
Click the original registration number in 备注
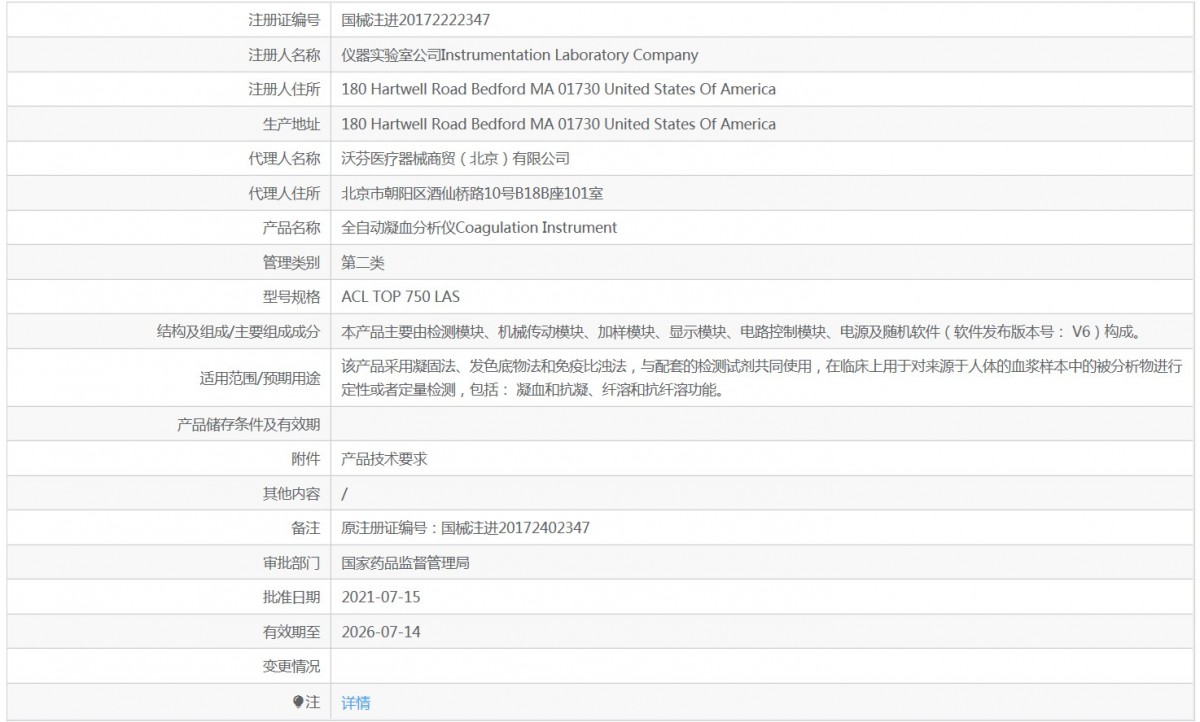pos(465,528)
